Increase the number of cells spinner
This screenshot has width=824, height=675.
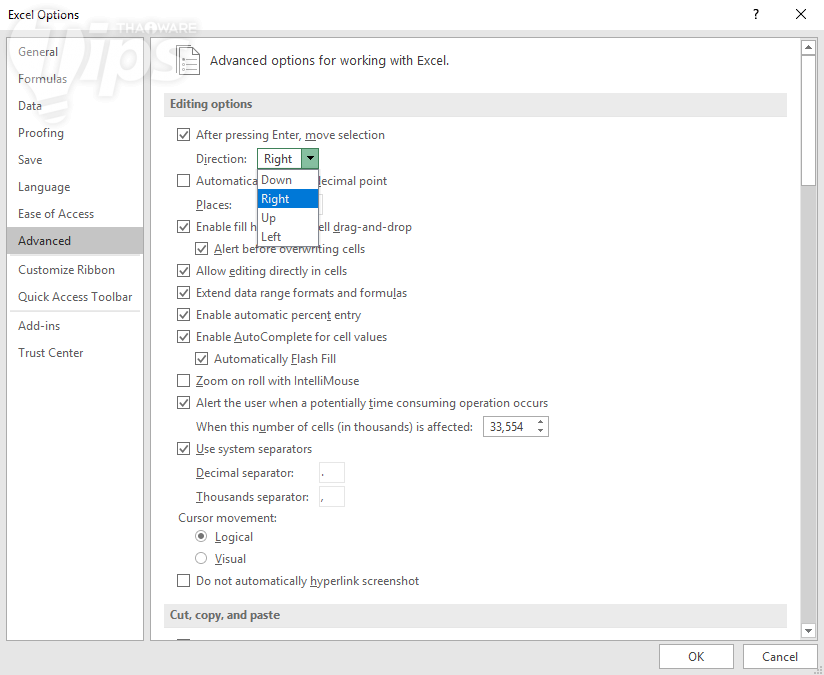[x=540, y=422]
